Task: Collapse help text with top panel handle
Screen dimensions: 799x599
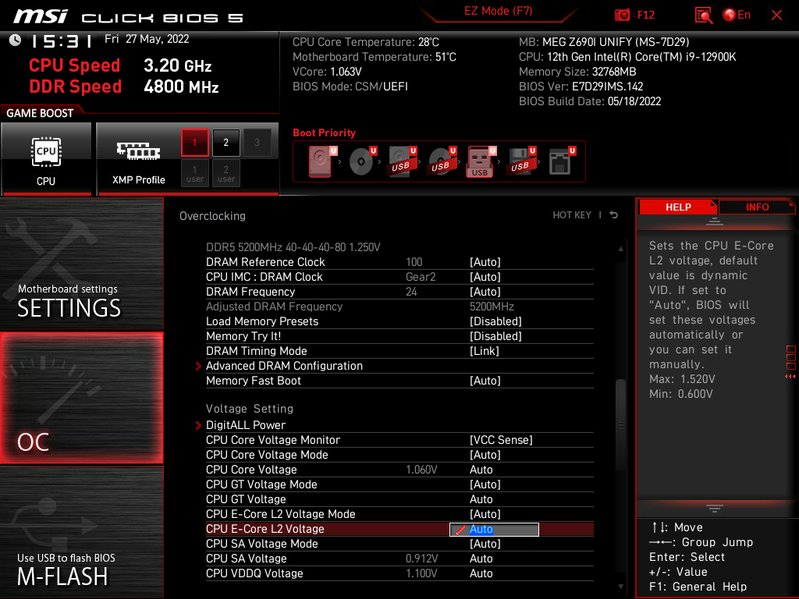Action: [x=714, y=222]
